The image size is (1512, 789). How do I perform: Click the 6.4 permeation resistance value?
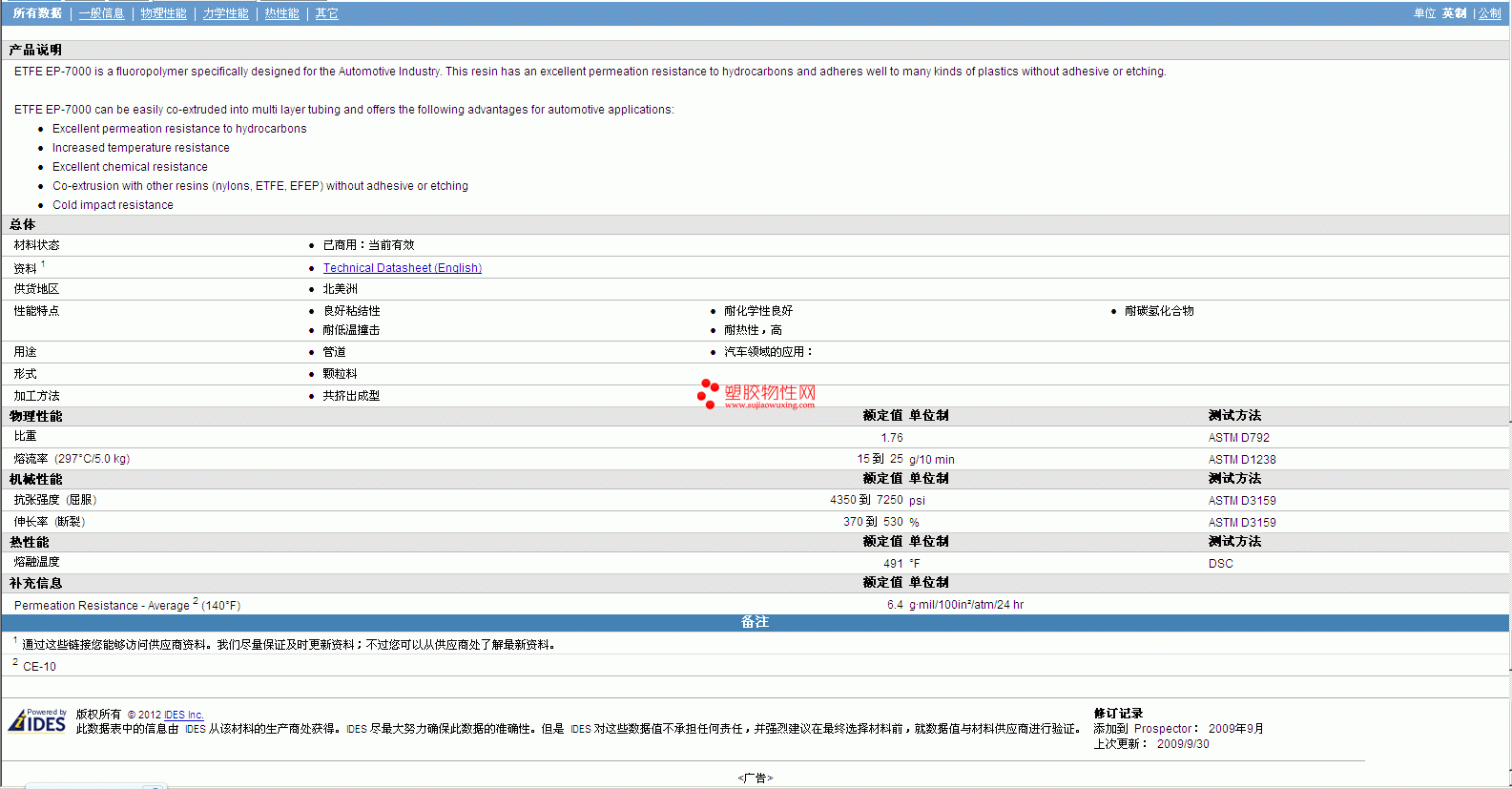pyautogui.click(x=895, y=605)
